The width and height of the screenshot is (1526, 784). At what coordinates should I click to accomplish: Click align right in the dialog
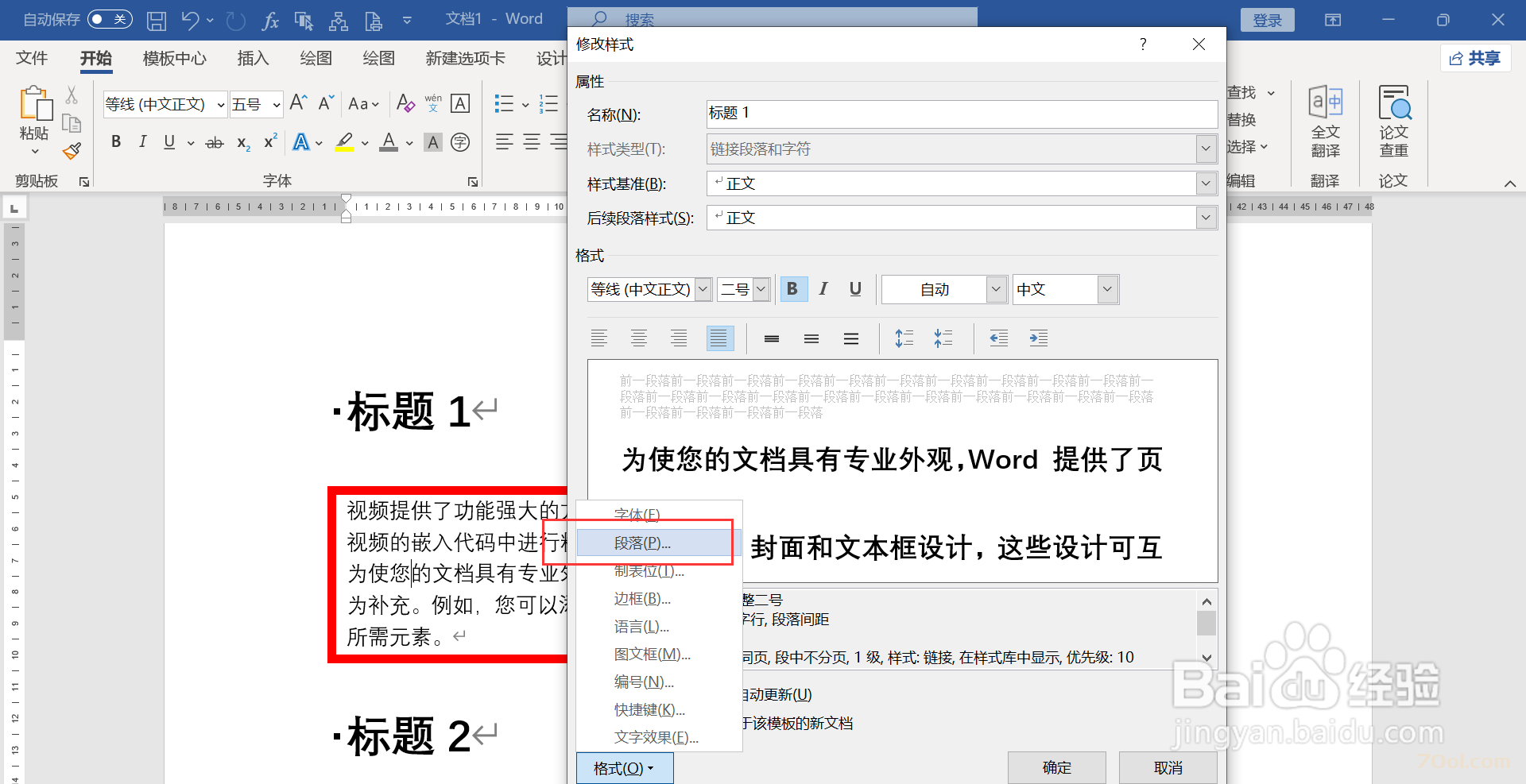(679, 338)
